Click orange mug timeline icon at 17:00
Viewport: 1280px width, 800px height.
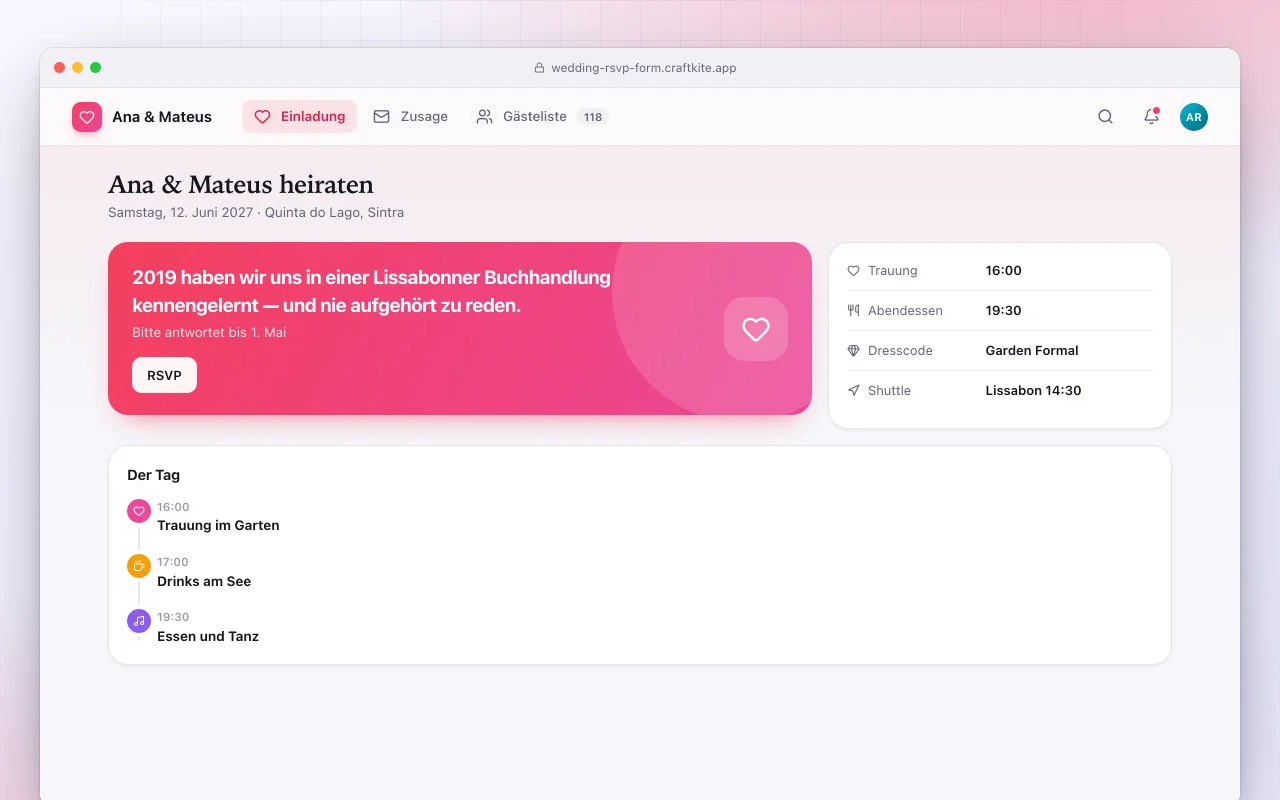(139, 566)
